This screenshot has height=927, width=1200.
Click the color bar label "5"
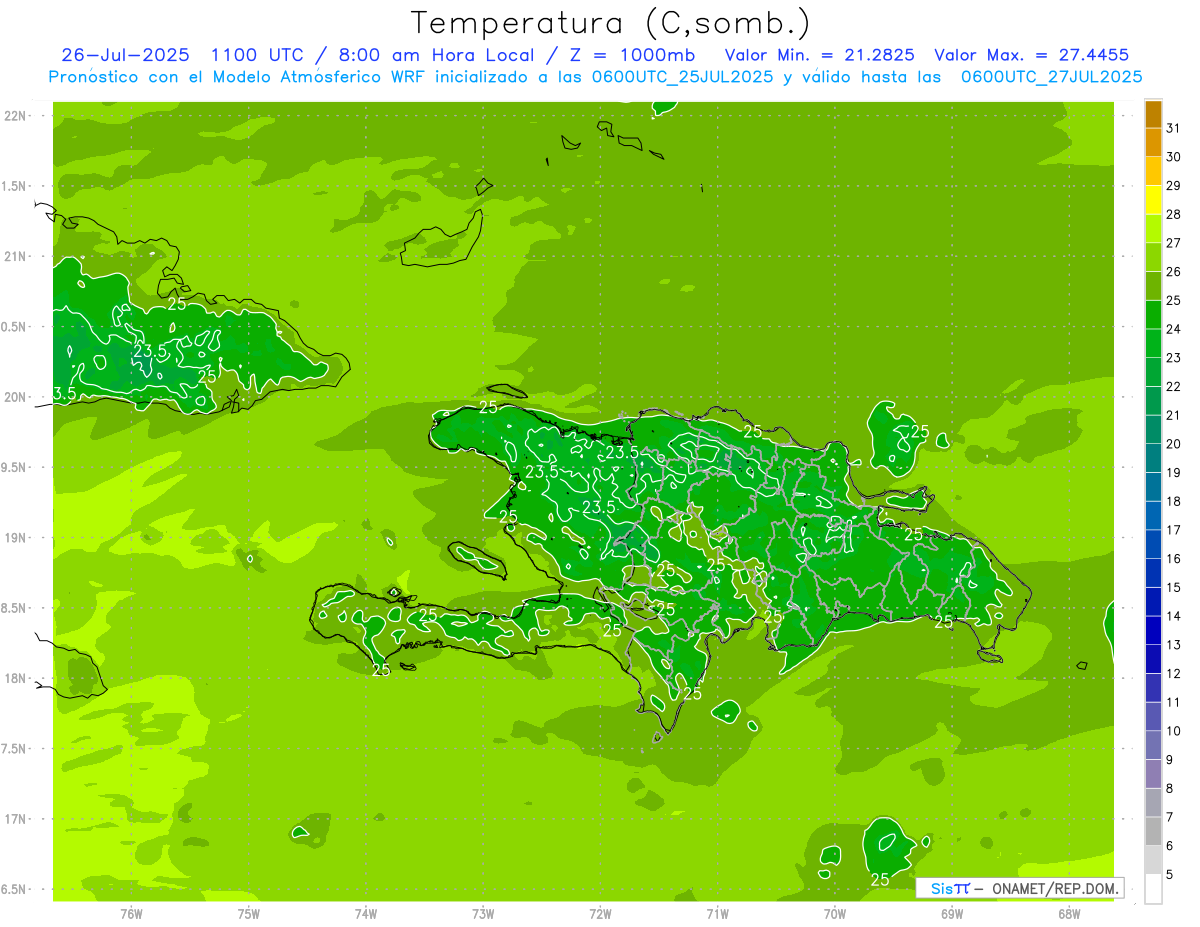(1170, 875)
